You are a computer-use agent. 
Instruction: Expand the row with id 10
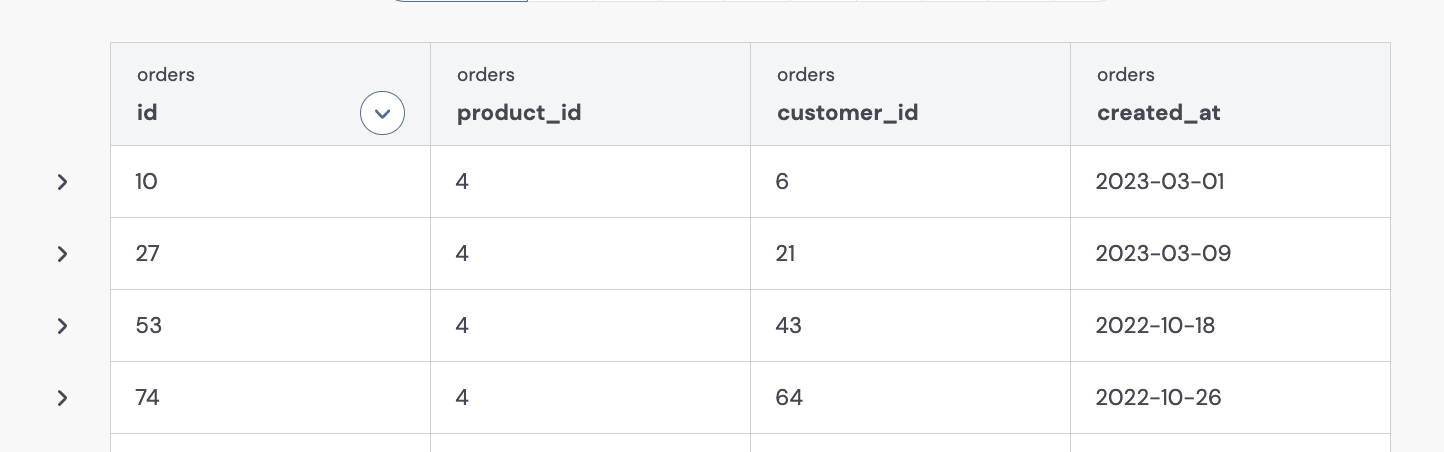[x=62, y=182]
